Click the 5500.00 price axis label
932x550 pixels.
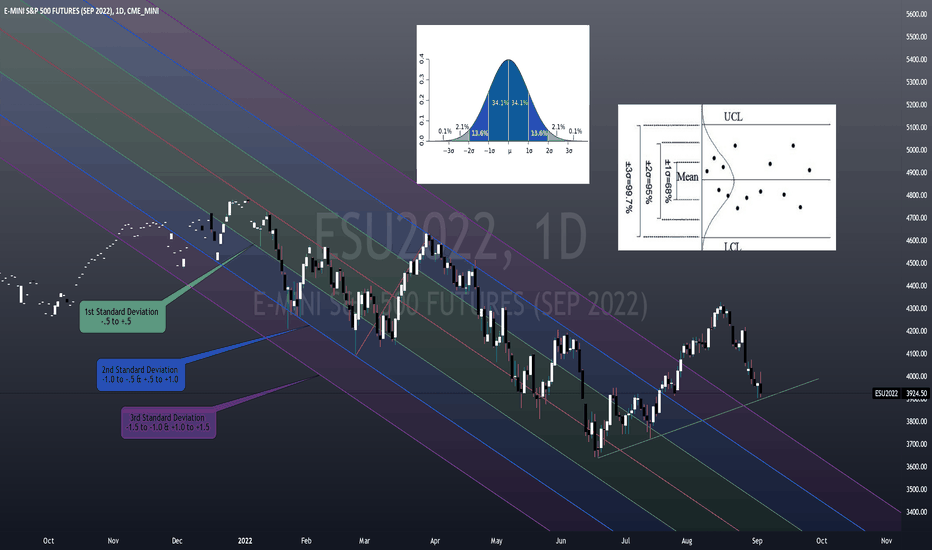[x=916, y=37]
